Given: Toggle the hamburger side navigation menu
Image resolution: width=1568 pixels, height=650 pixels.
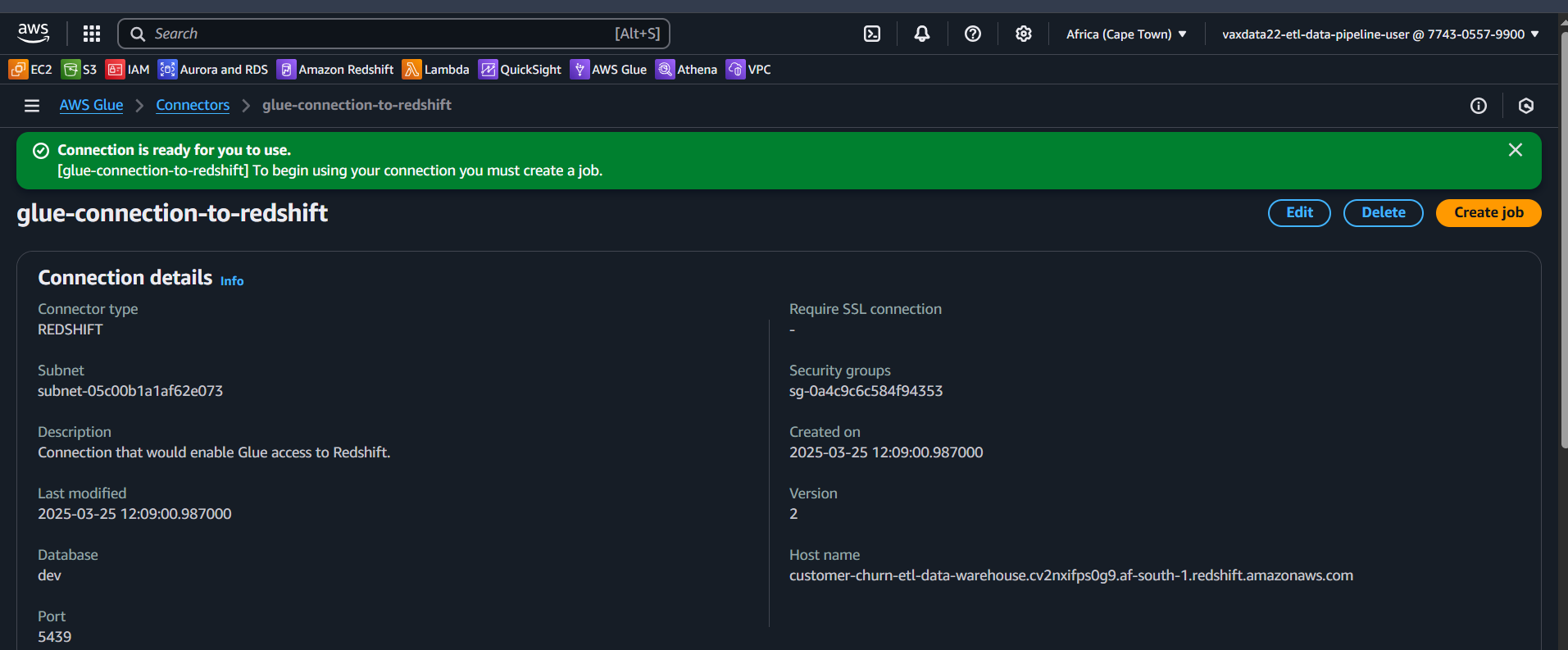Looking at the screenshot, I should point(32,106).
